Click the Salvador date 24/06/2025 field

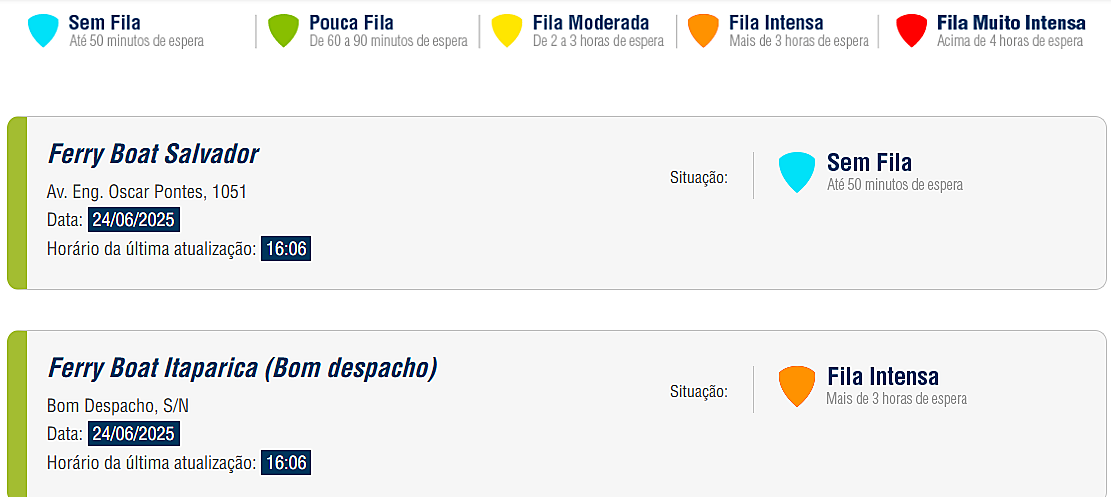coord(133,220)
